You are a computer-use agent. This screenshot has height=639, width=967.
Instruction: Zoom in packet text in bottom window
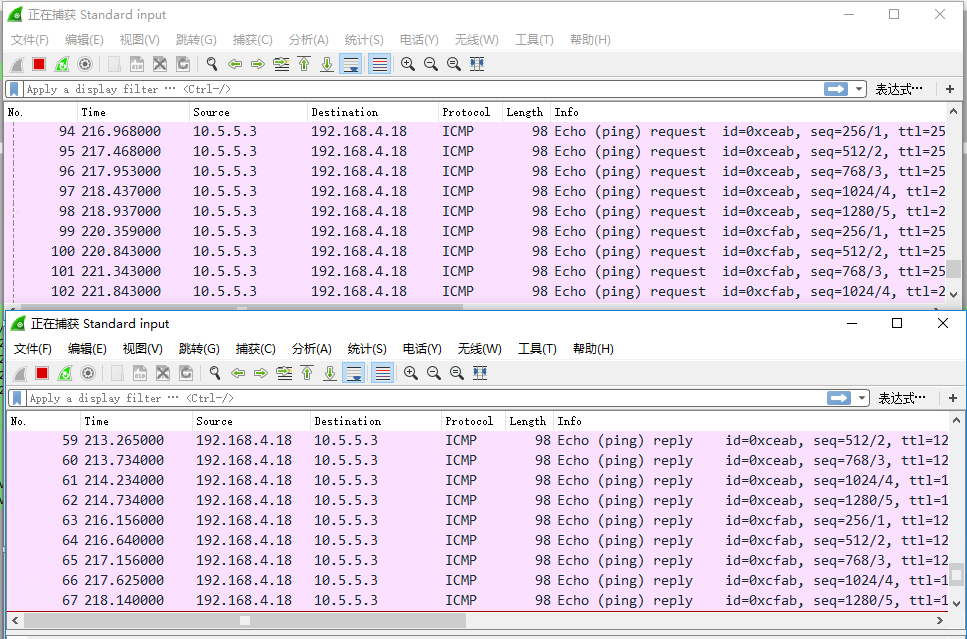click(411, 373)
